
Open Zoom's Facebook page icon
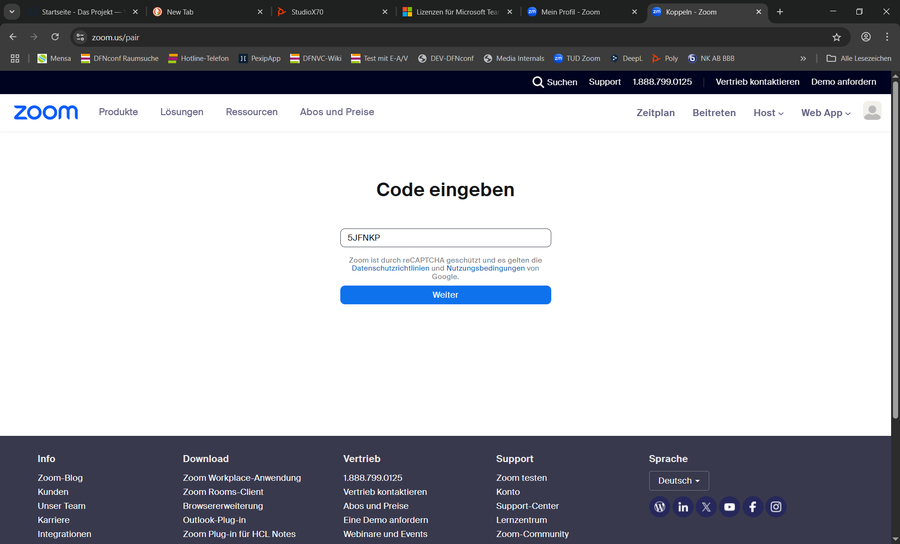pos(753,507)
